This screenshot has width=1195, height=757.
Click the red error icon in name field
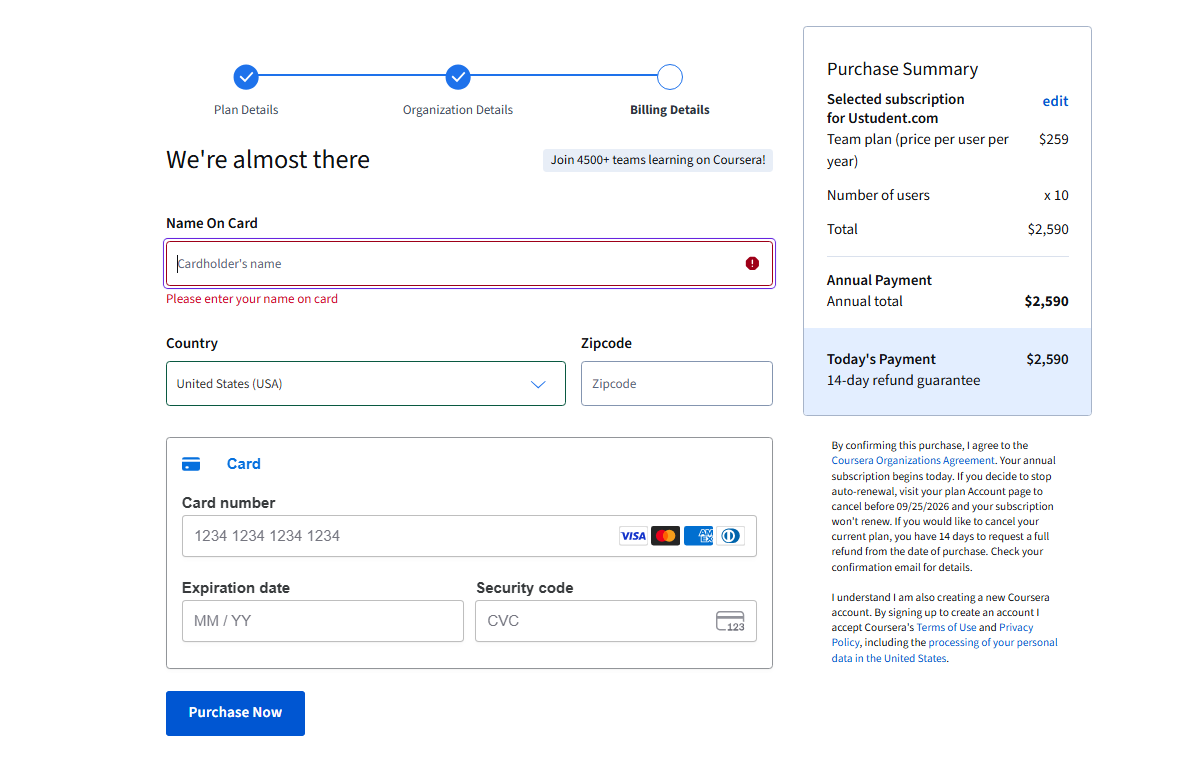tap(752, 264)
